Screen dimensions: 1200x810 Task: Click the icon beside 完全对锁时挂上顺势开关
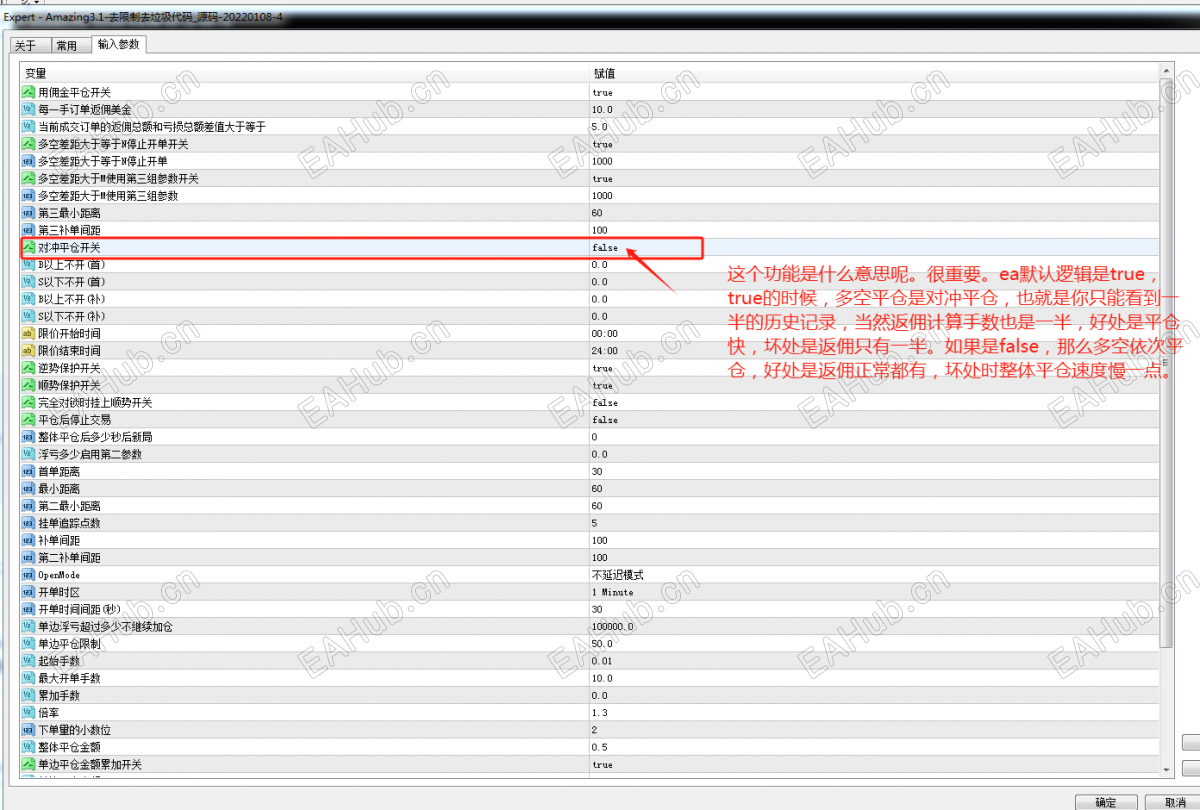(29, 402)
